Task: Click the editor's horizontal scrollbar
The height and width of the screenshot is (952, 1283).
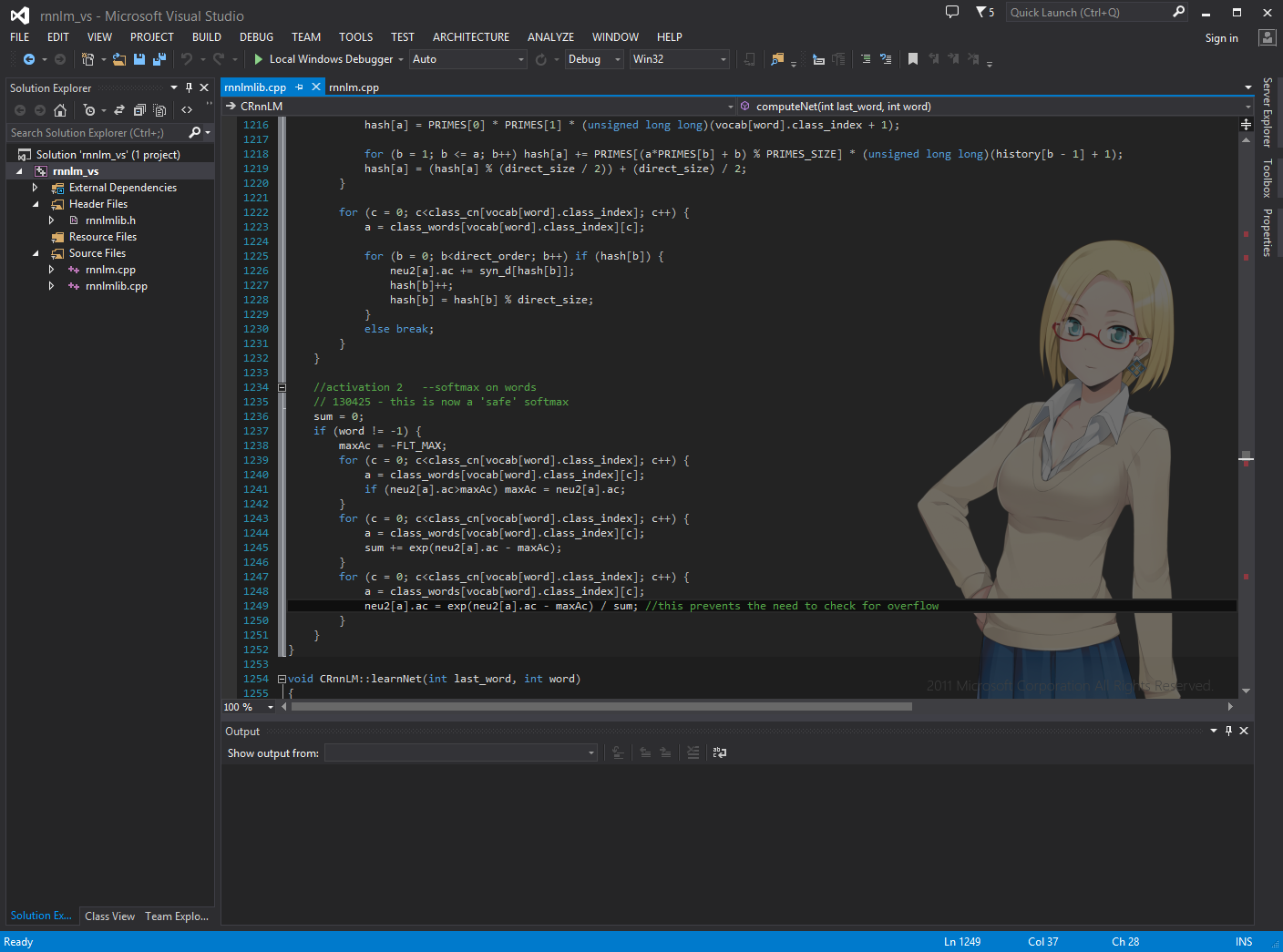Action: click(601, 706)
